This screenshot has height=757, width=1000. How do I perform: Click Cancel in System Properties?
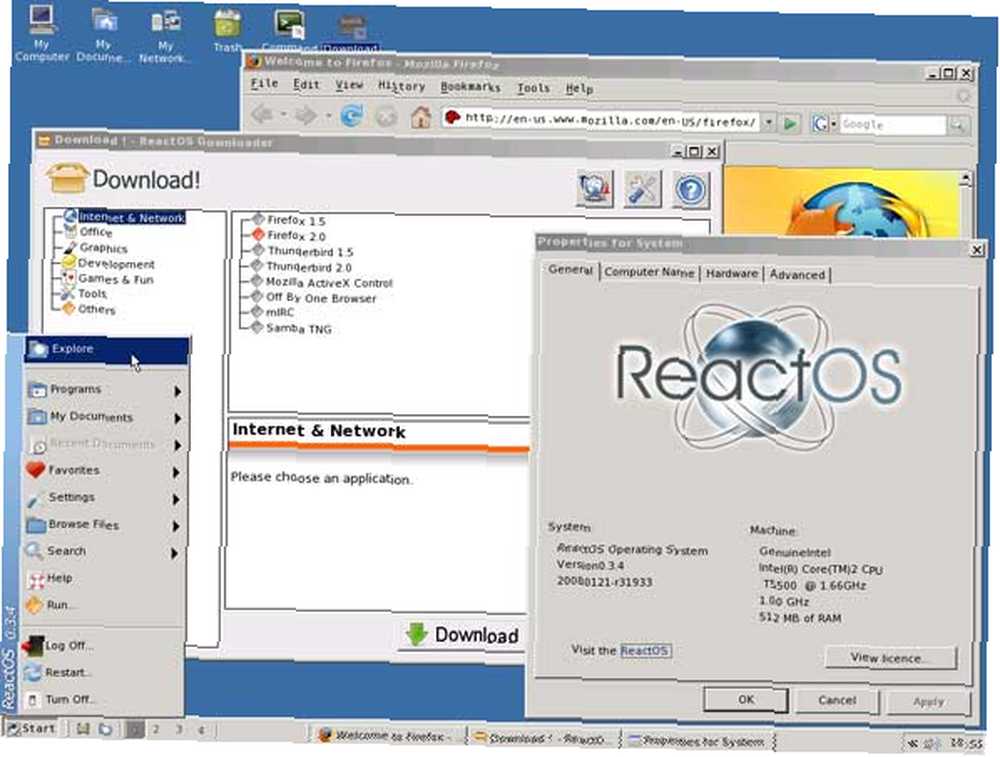point(837,701)
